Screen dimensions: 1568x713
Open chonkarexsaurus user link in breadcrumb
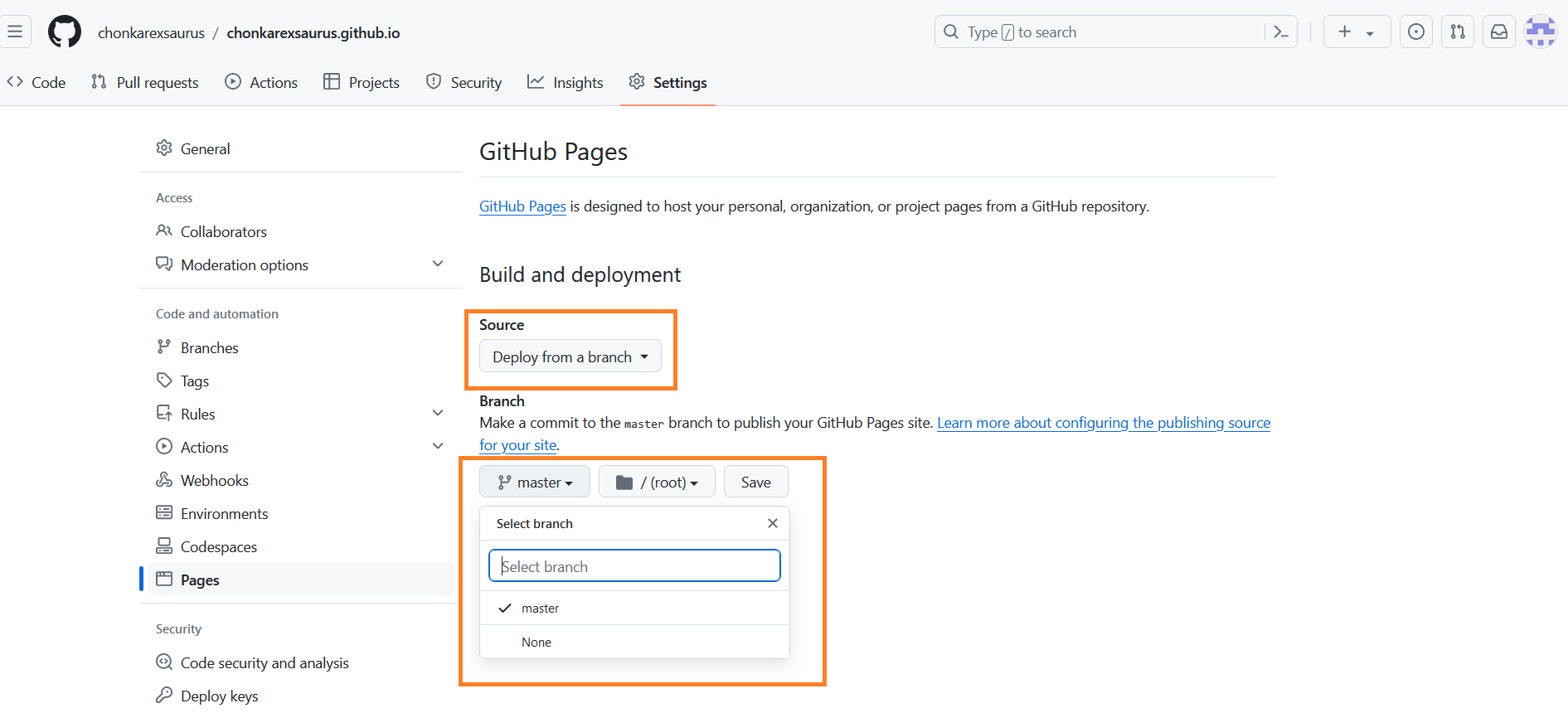[x=151, y=33]
